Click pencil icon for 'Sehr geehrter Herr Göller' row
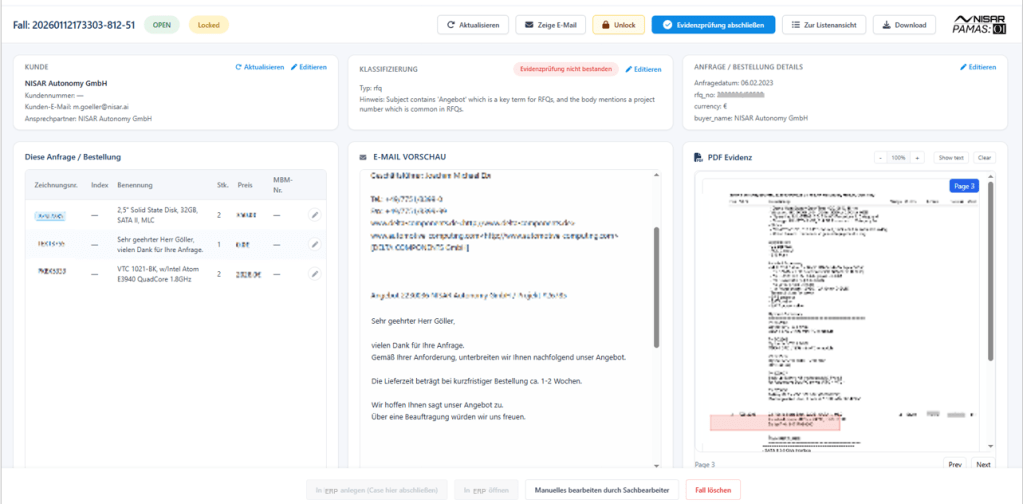This screenshot has width=1023, height=504. pyautogui.click(x=314, y=244)
